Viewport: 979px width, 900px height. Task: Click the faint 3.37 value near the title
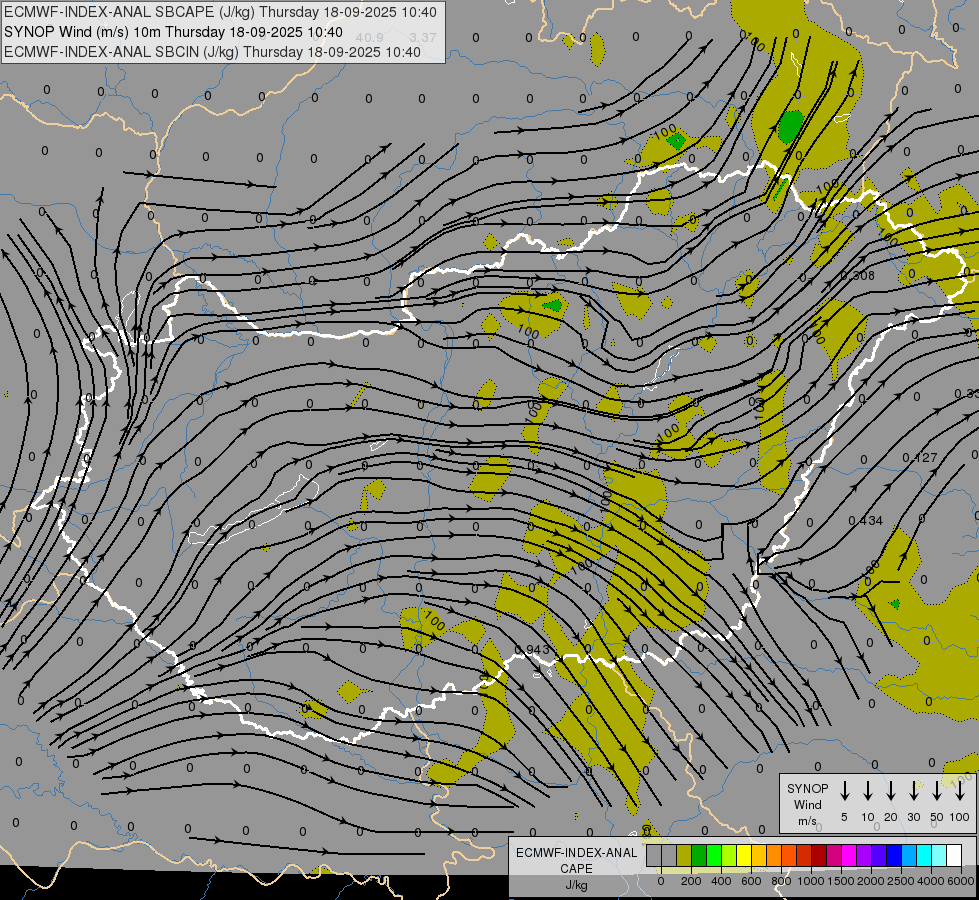[423, 37]
